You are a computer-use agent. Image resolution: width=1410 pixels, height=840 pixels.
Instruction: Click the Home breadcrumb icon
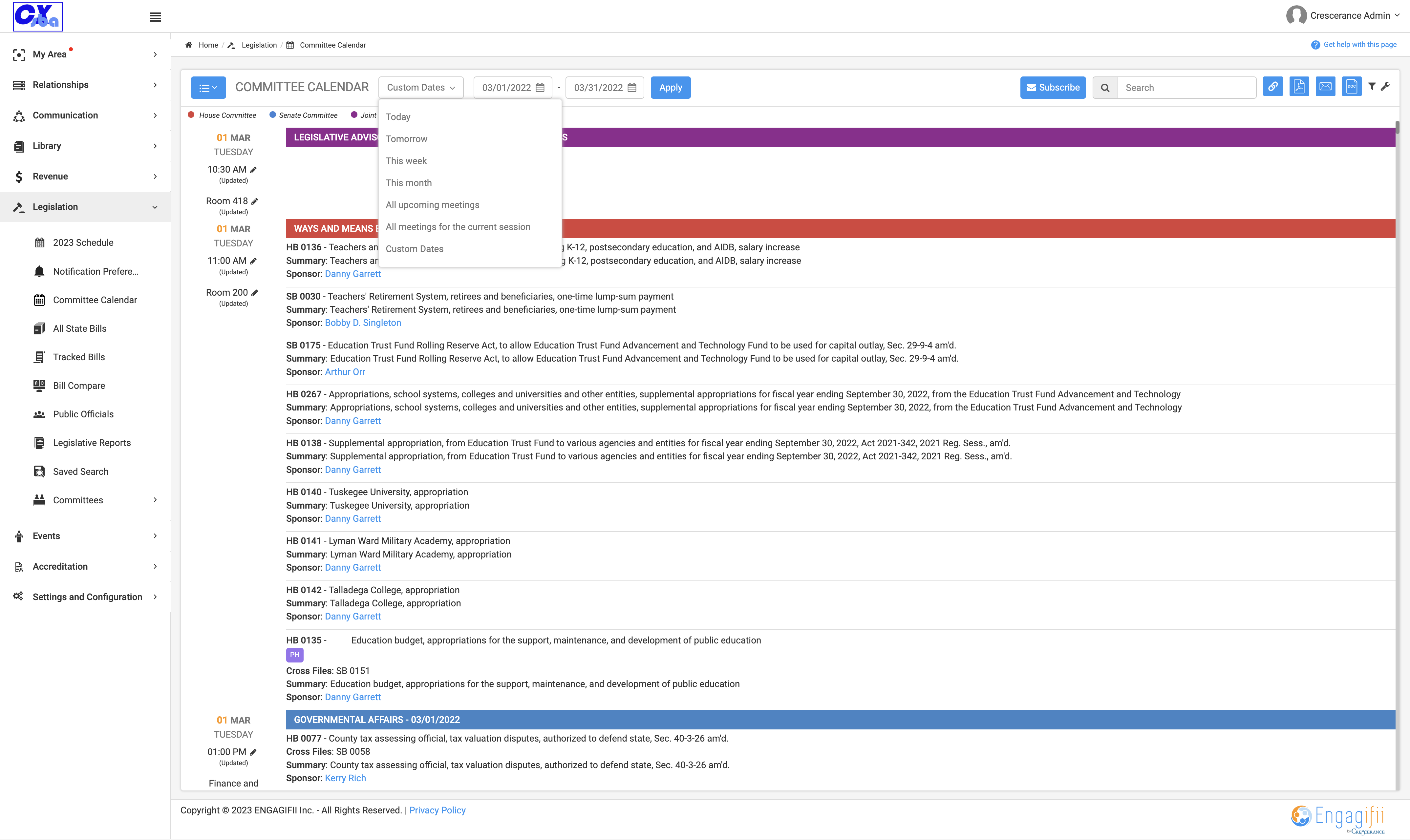pyautogui.click(x=189, y=45)
